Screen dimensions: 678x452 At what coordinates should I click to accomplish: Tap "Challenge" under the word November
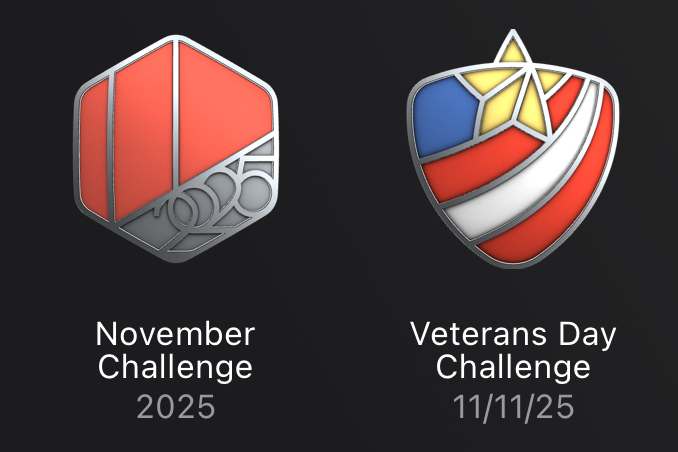[x=175, y=368]
